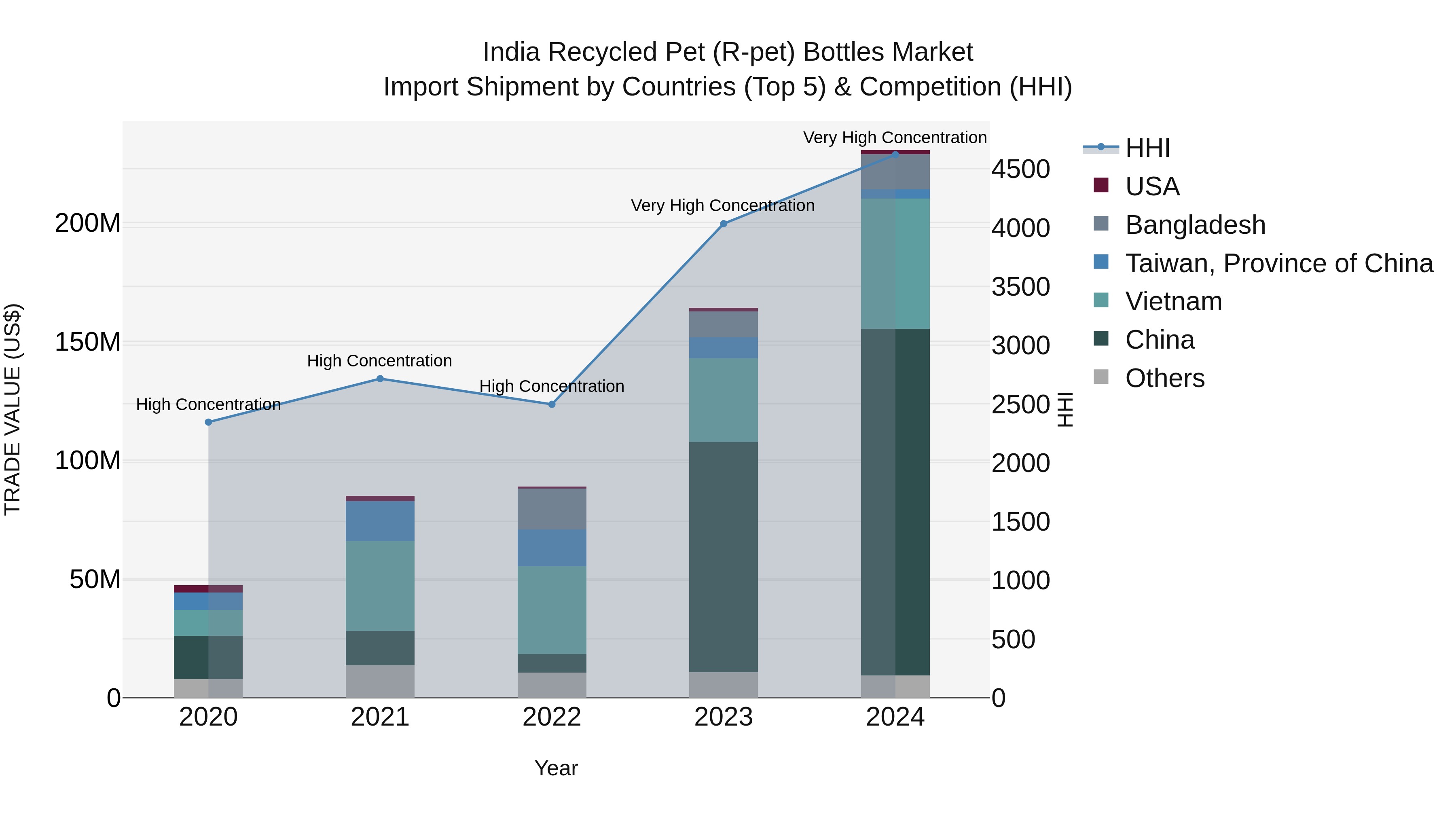Image resolution: width=1456 pixels, height=819 pixels.
Task: Click the China segment of the 2020 bar
Action: [209, 657]
